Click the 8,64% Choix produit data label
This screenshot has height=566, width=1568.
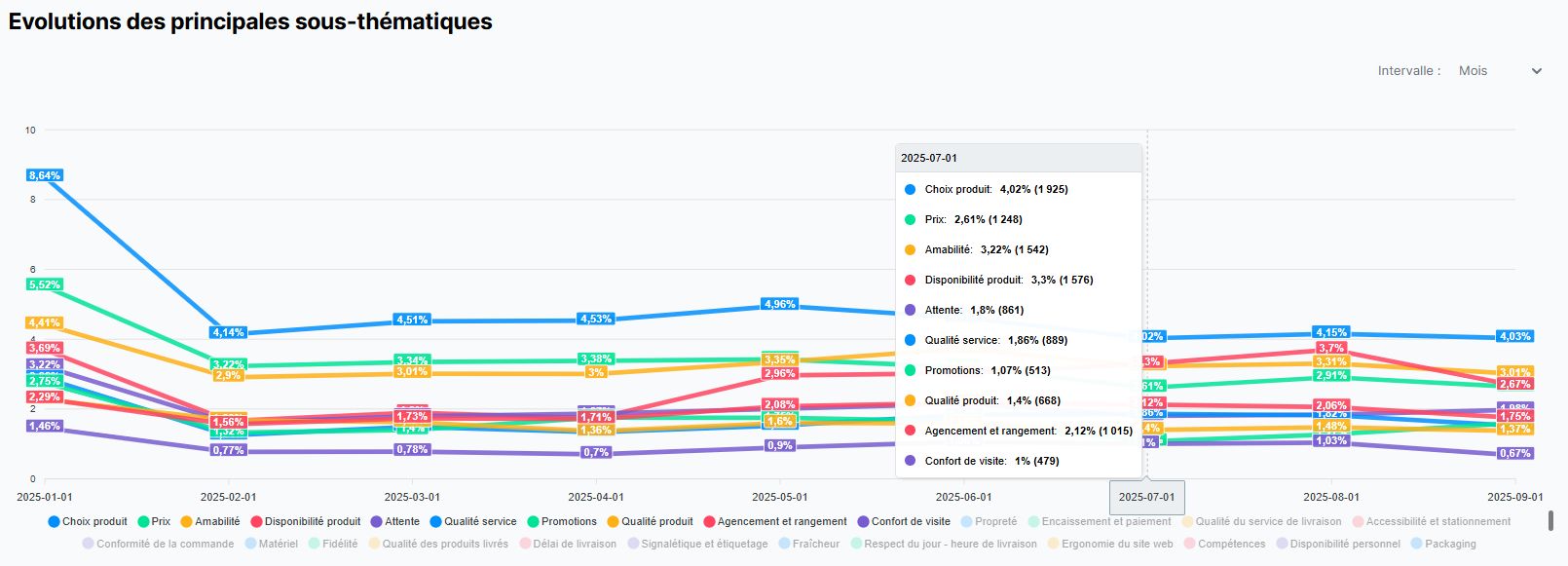tap(45, 175)
